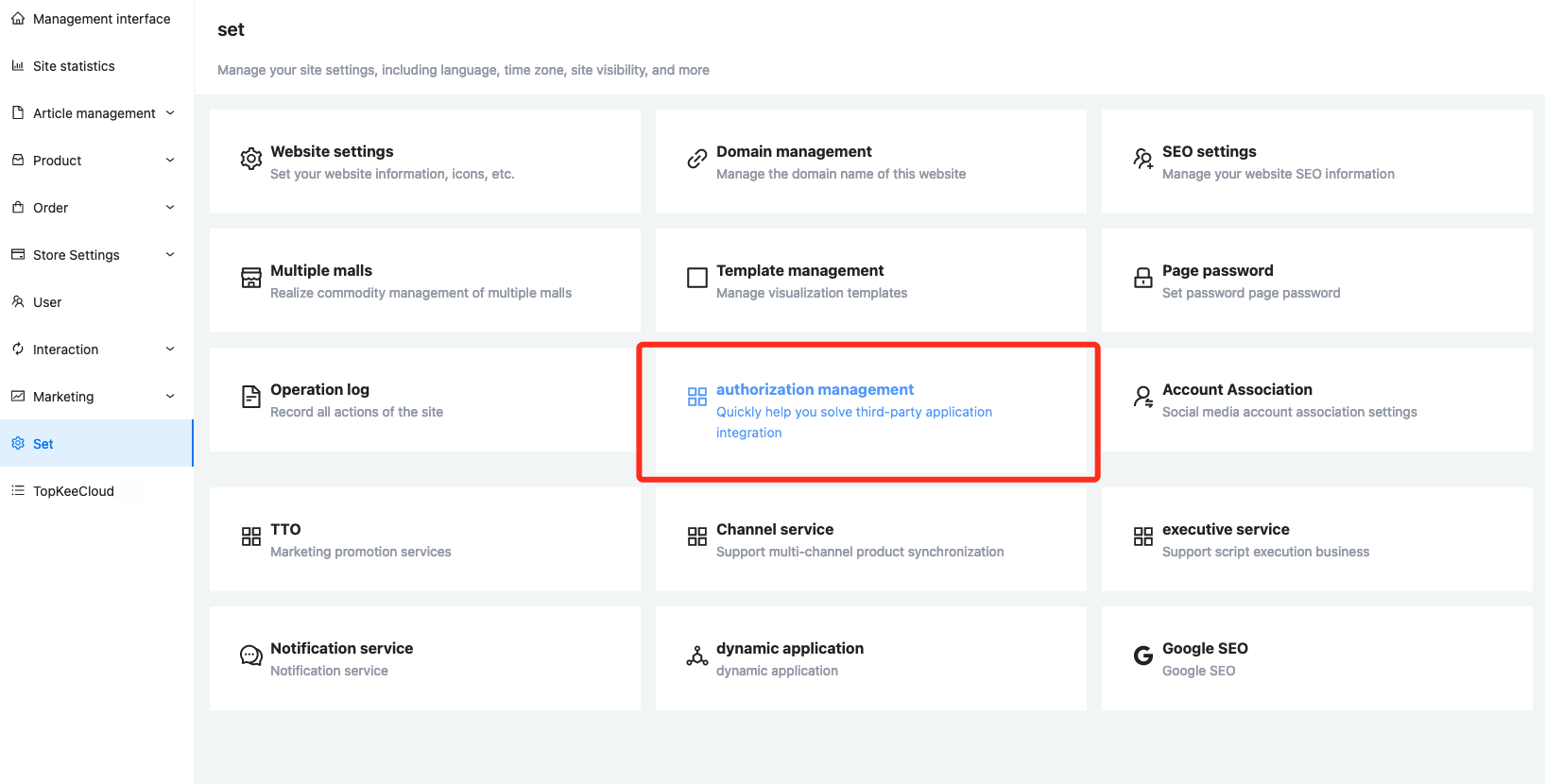1545x784 pixels.
Task: Expand the Article management submenu chevron
Action: (170, 113)
